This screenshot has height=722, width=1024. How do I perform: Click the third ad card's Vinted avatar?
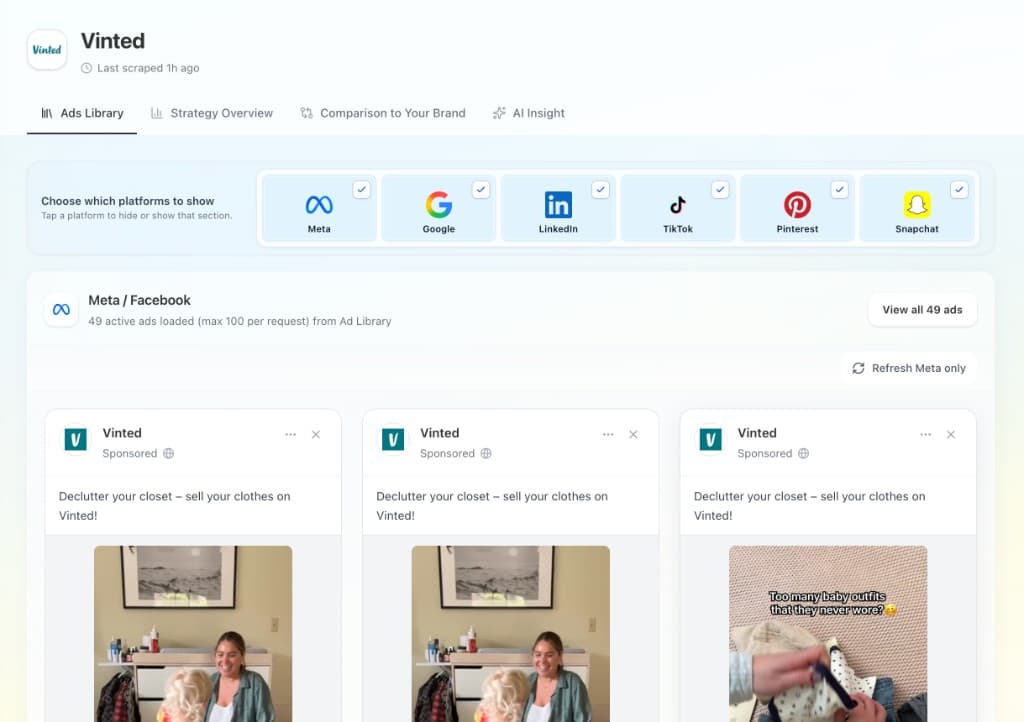[x=711, y=439]
